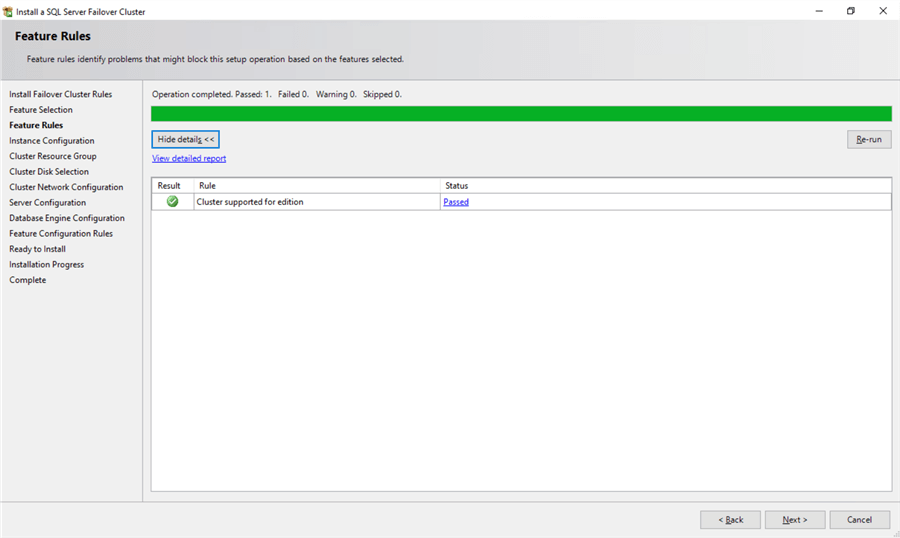Proceed with the Next button
Viewport: 900px width, 538px height.
pyautogui.click(x=795, y=520)
